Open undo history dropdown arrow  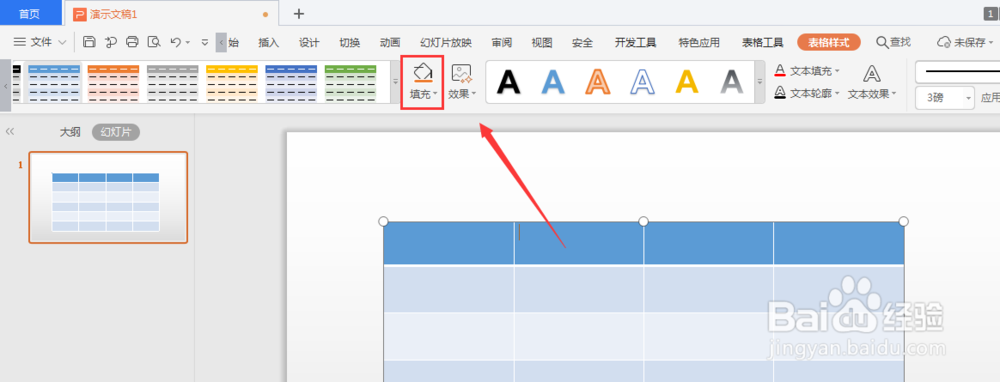[188, 43]
